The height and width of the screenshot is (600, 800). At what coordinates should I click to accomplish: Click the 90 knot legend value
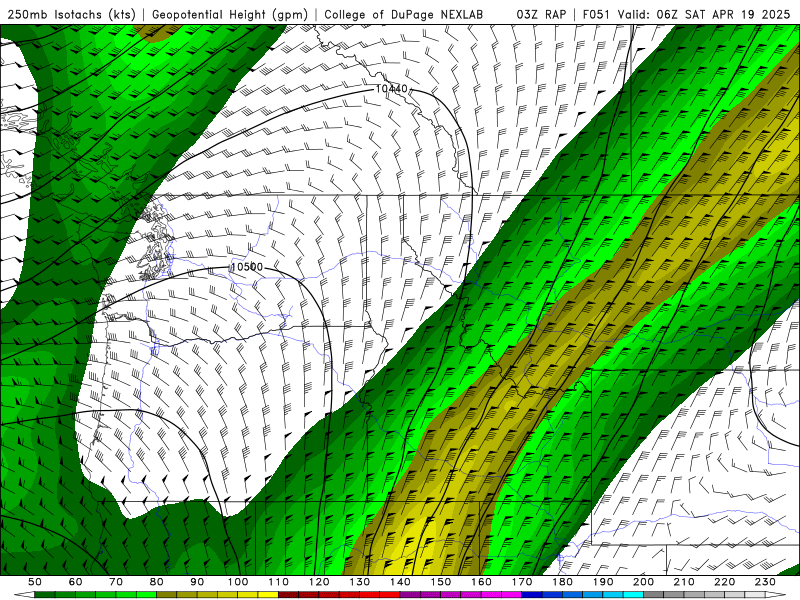197,582
